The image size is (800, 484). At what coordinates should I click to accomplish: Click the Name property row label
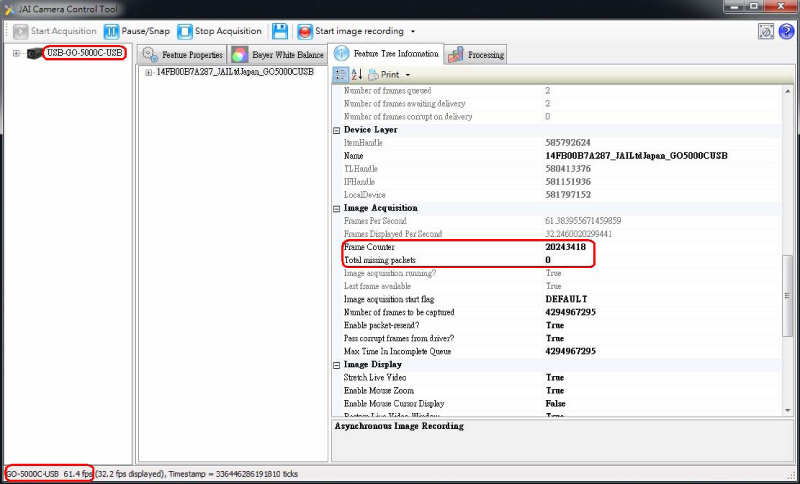tap(354, 156)
